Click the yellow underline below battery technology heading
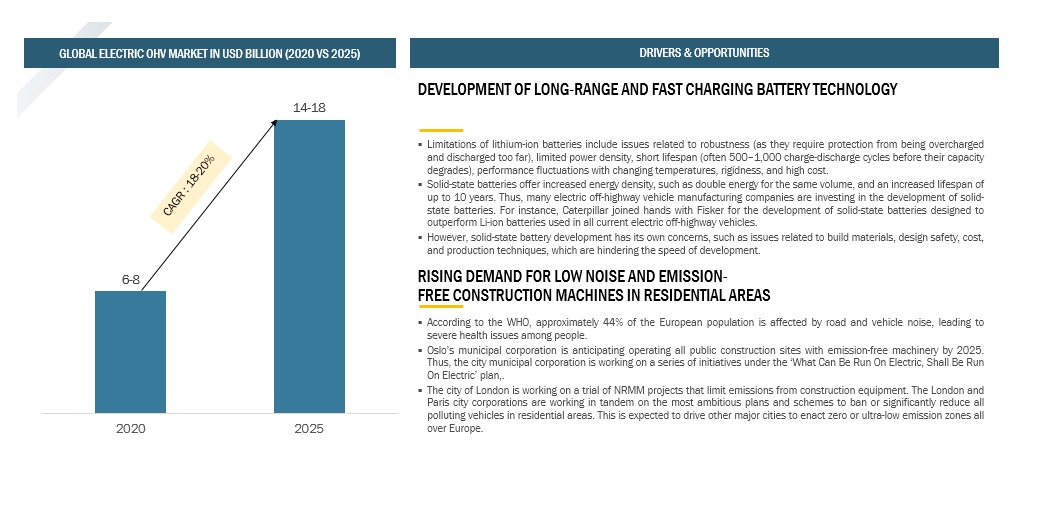The height and width of the screenshot is (513, 1062). [440, 130]
